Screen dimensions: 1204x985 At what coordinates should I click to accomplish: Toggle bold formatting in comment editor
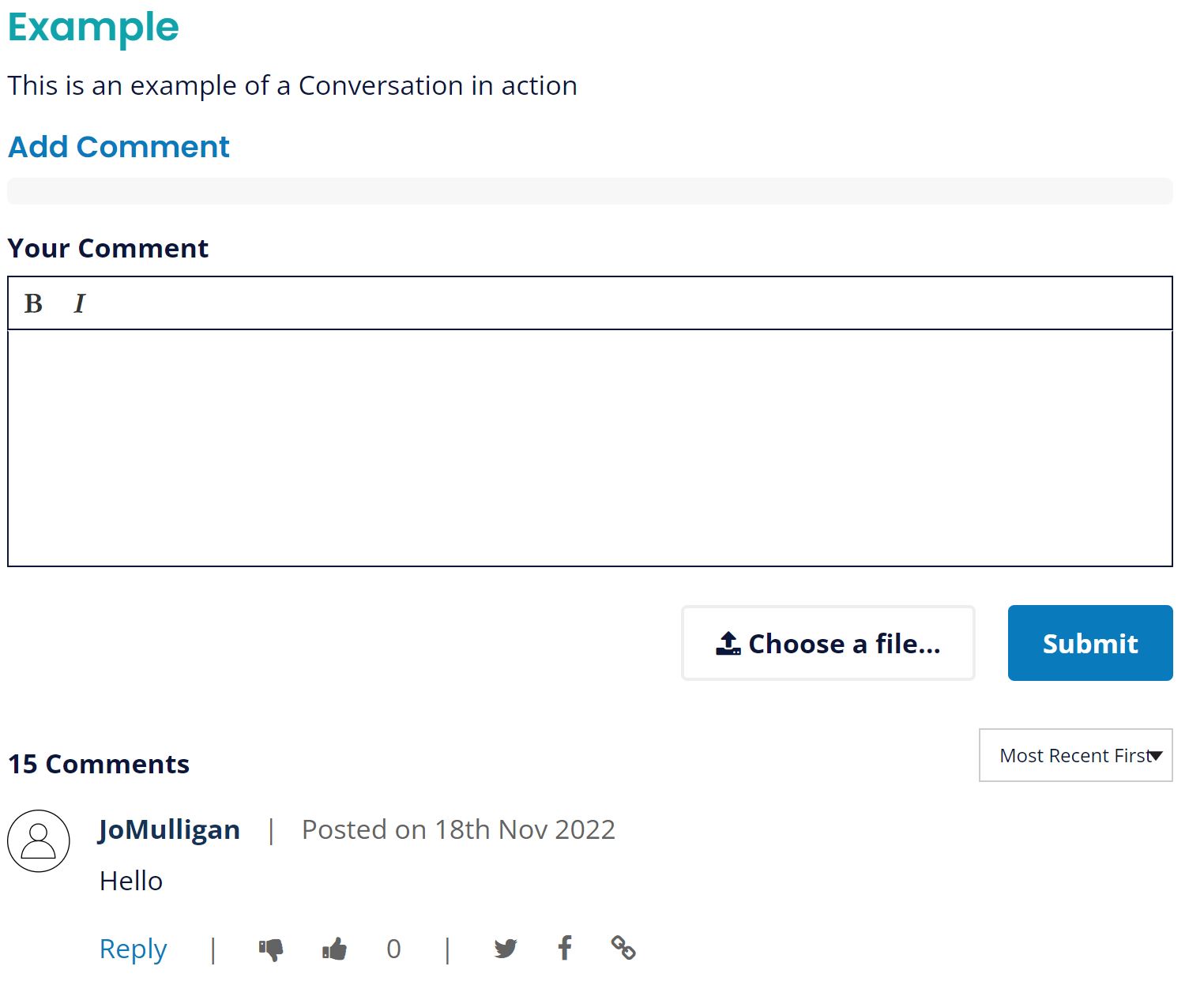(33, 303)
